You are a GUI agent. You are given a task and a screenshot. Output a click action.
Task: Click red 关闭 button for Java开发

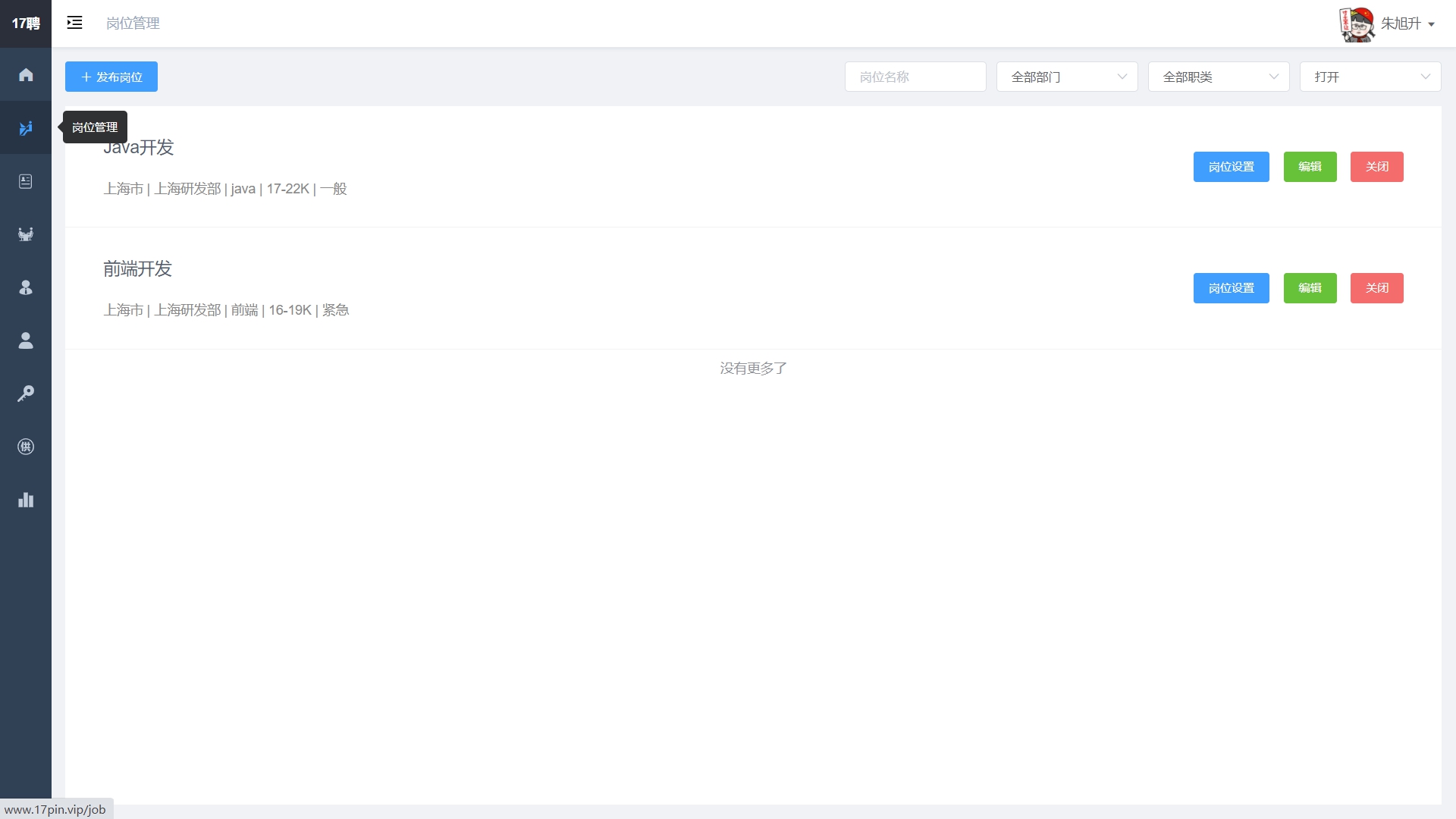click(x=1376, y=167)
